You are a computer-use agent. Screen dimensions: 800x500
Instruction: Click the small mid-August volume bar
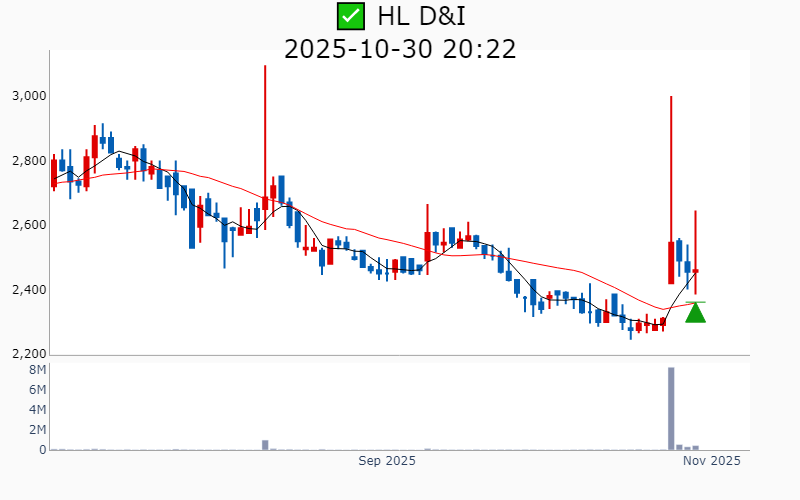pos(265,444)
